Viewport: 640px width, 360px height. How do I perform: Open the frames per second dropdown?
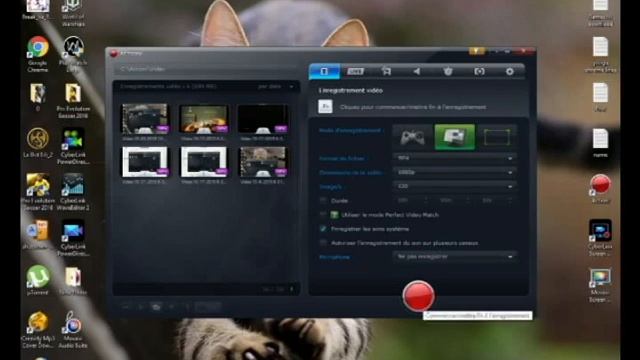[455, 186]
